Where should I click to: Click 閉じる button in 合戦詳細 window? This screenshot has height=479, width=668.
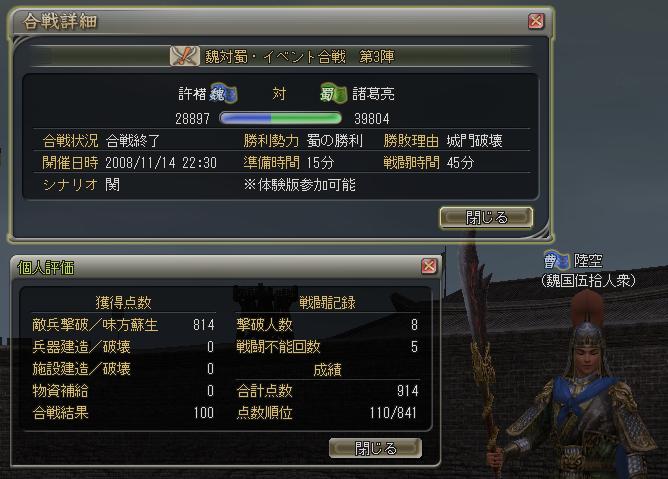tap(486, 218)
